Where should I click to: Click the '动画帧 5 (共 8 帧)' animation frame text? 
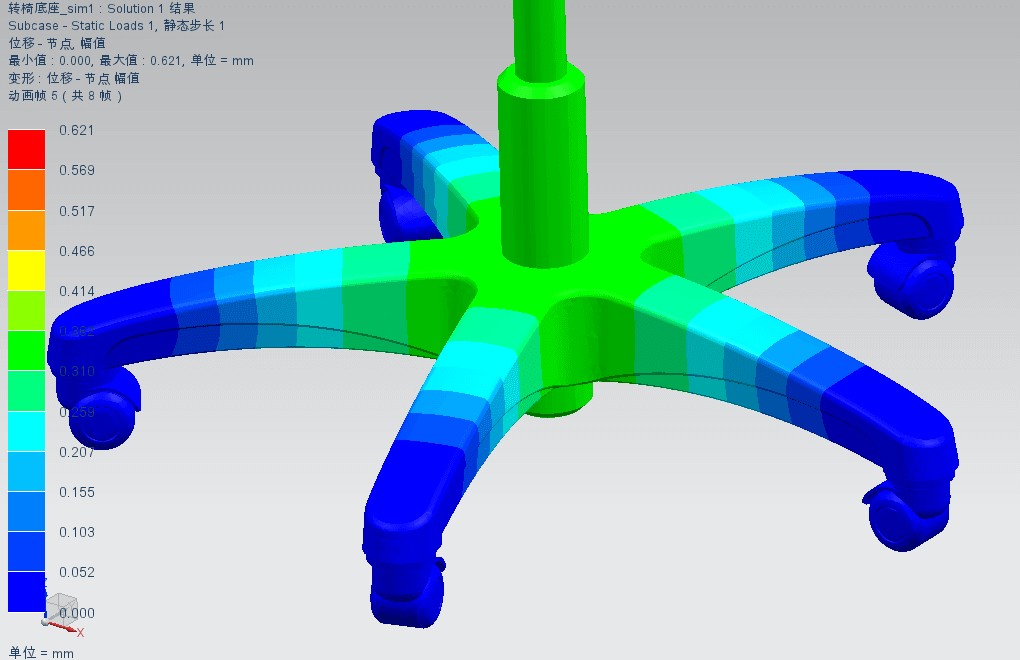[x=65, y=96]
